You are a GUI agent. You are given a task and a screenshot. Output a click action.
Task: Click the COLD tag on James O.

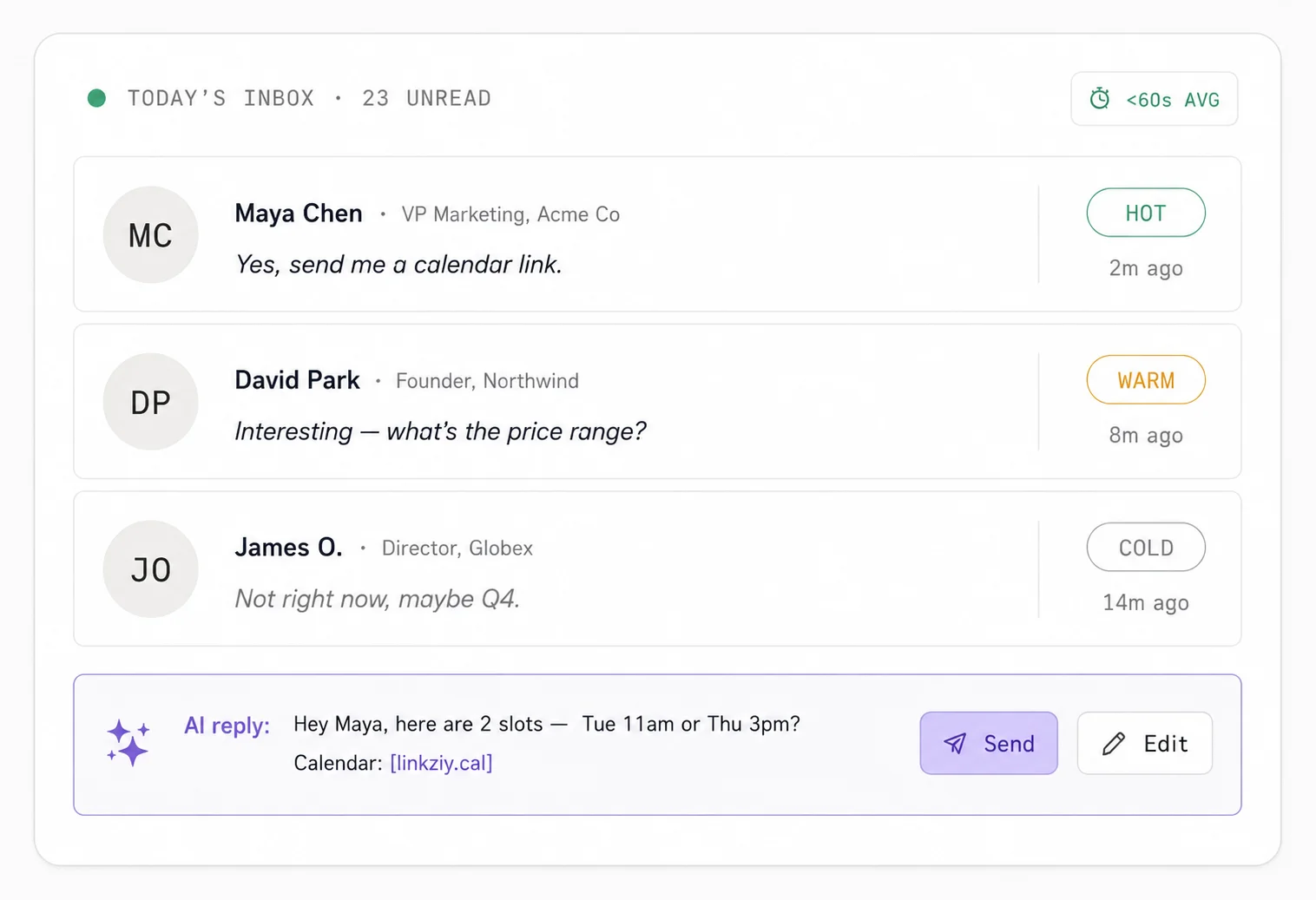[x=1146, y=548]
